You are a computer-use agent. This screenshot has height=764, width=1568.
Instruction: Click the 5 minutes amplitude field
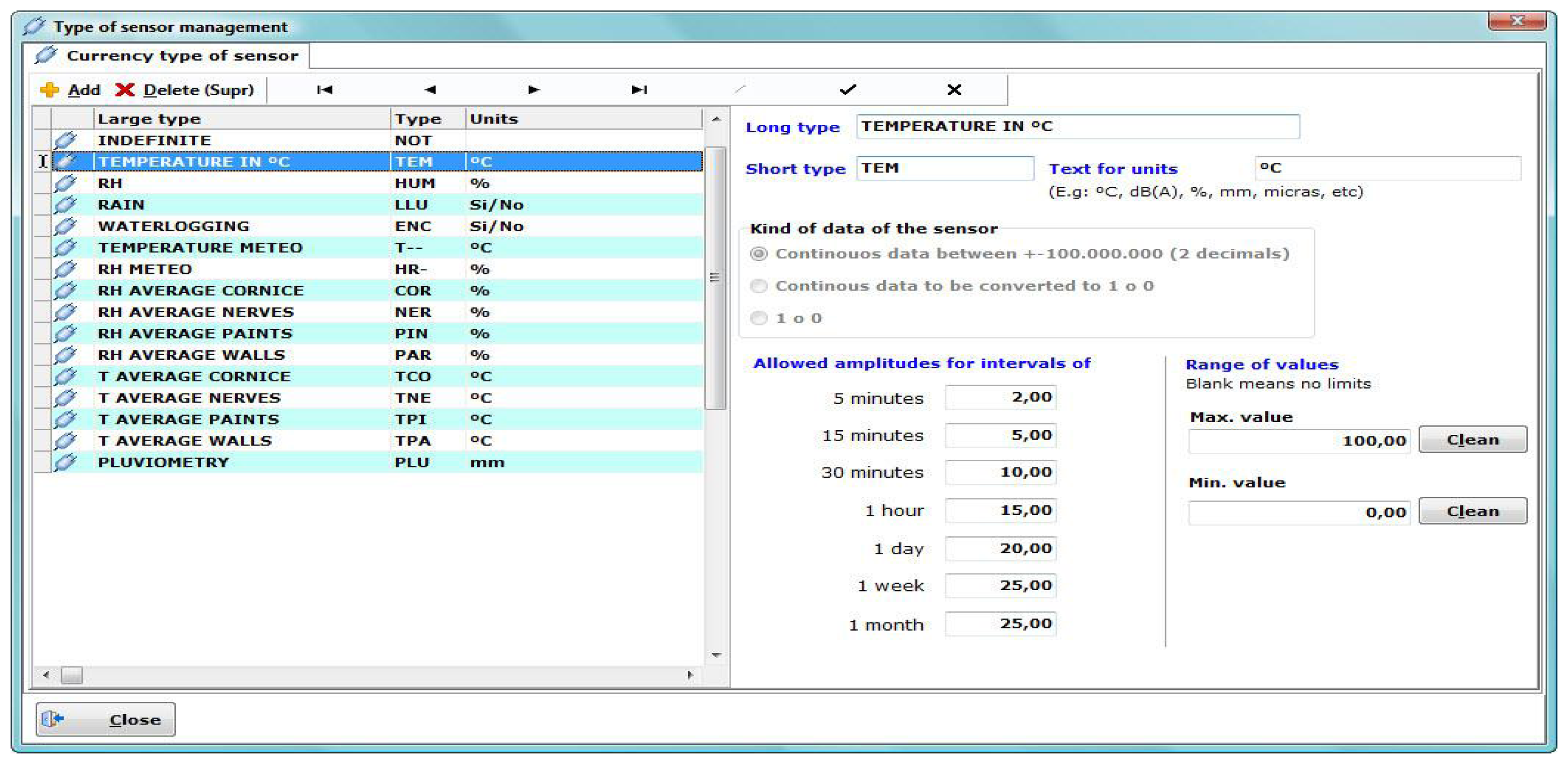1000,397
